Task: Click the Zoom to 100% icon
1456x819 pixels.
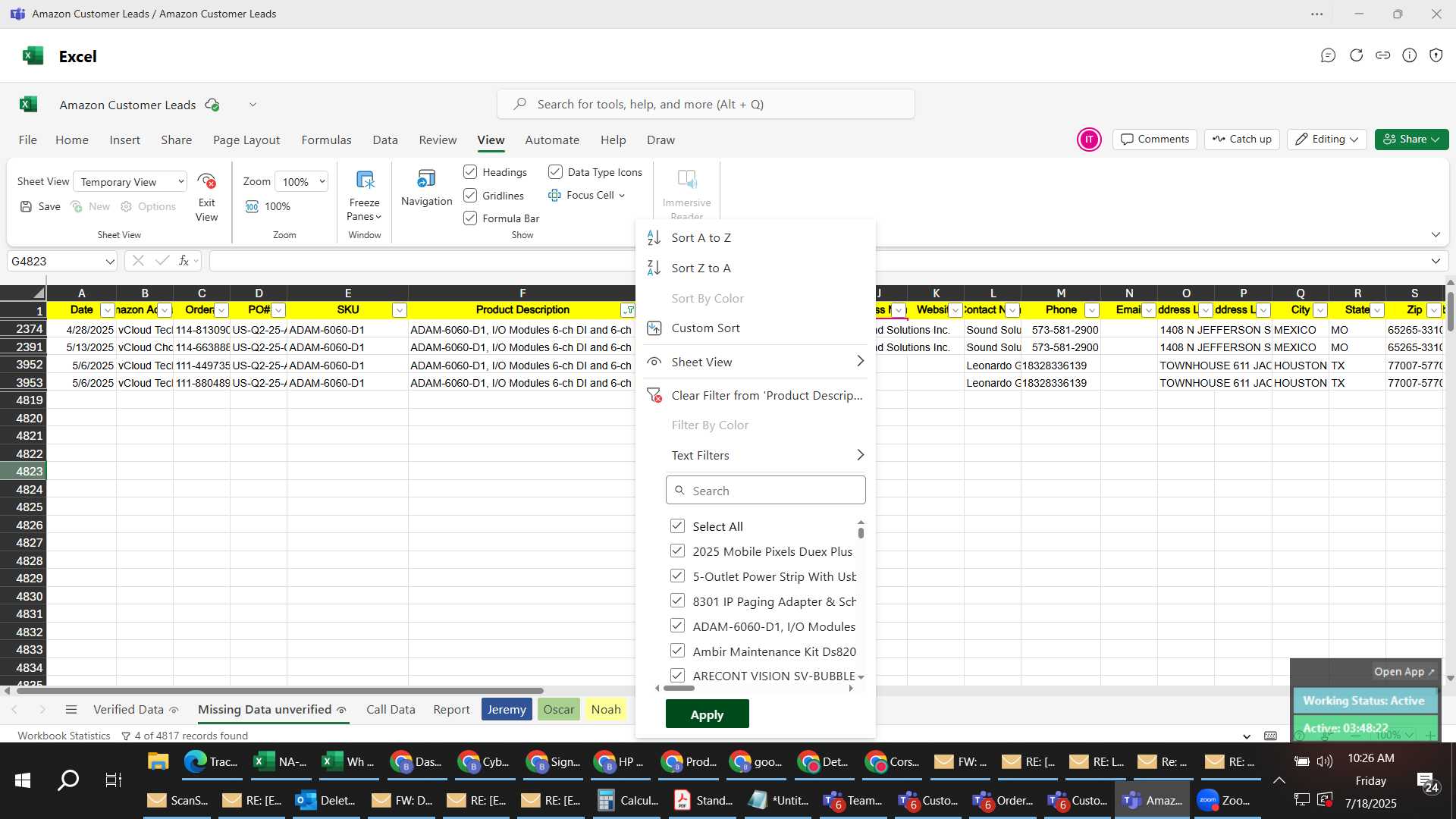Action: click(252, 206)
